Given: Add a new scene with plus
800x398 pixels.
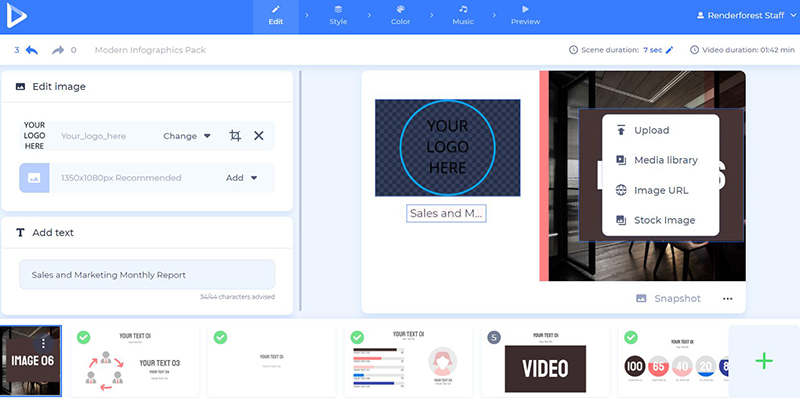Looking at the screenshot, I should 764,361.
